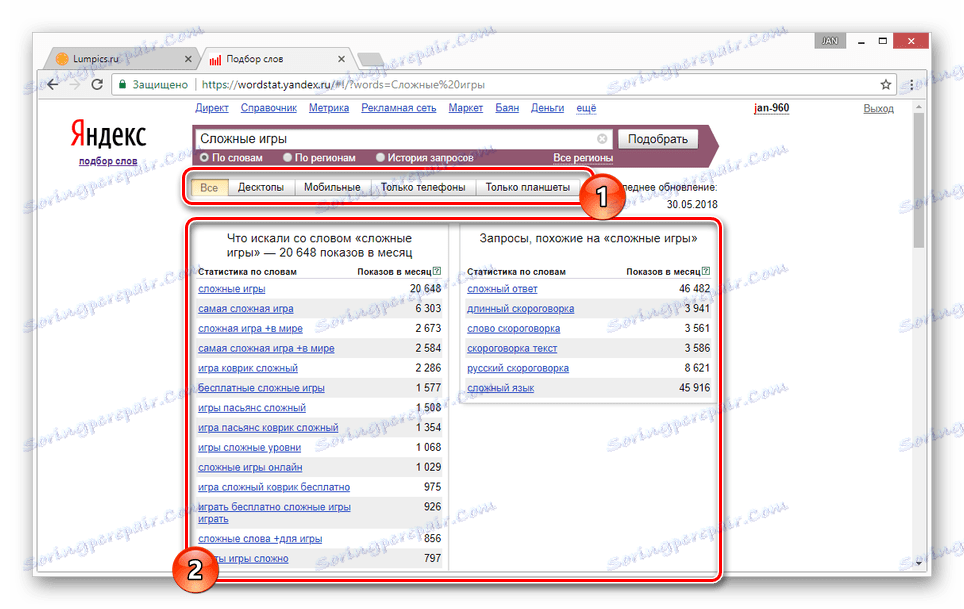This screenshot has height=609, width=964.
Task: Close the Подбор слов tab
Action: click(341, 59)
